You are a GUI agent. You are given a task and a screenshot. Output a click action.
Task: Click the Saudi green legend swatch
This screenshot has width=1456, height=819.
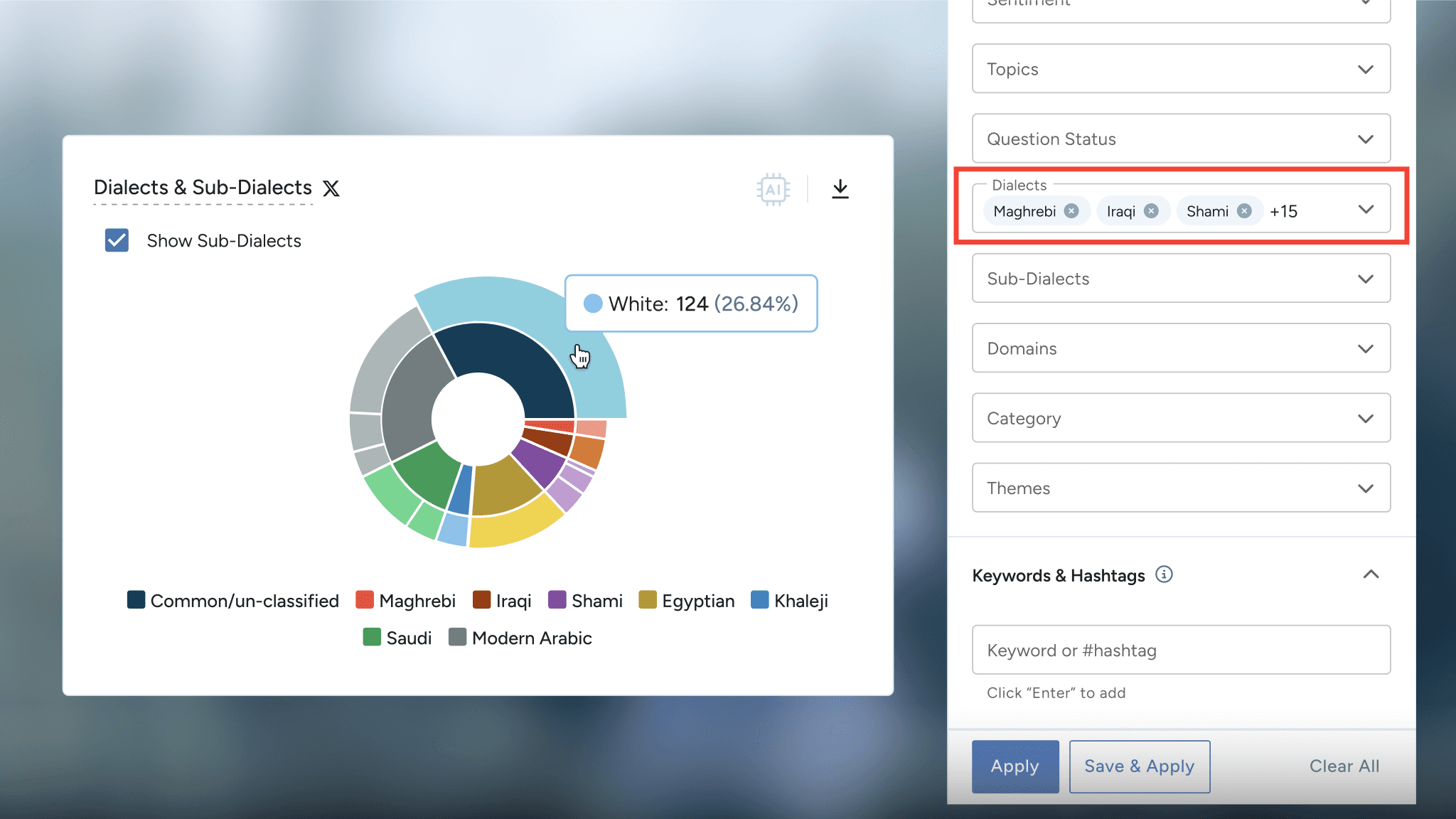[372, 637]
